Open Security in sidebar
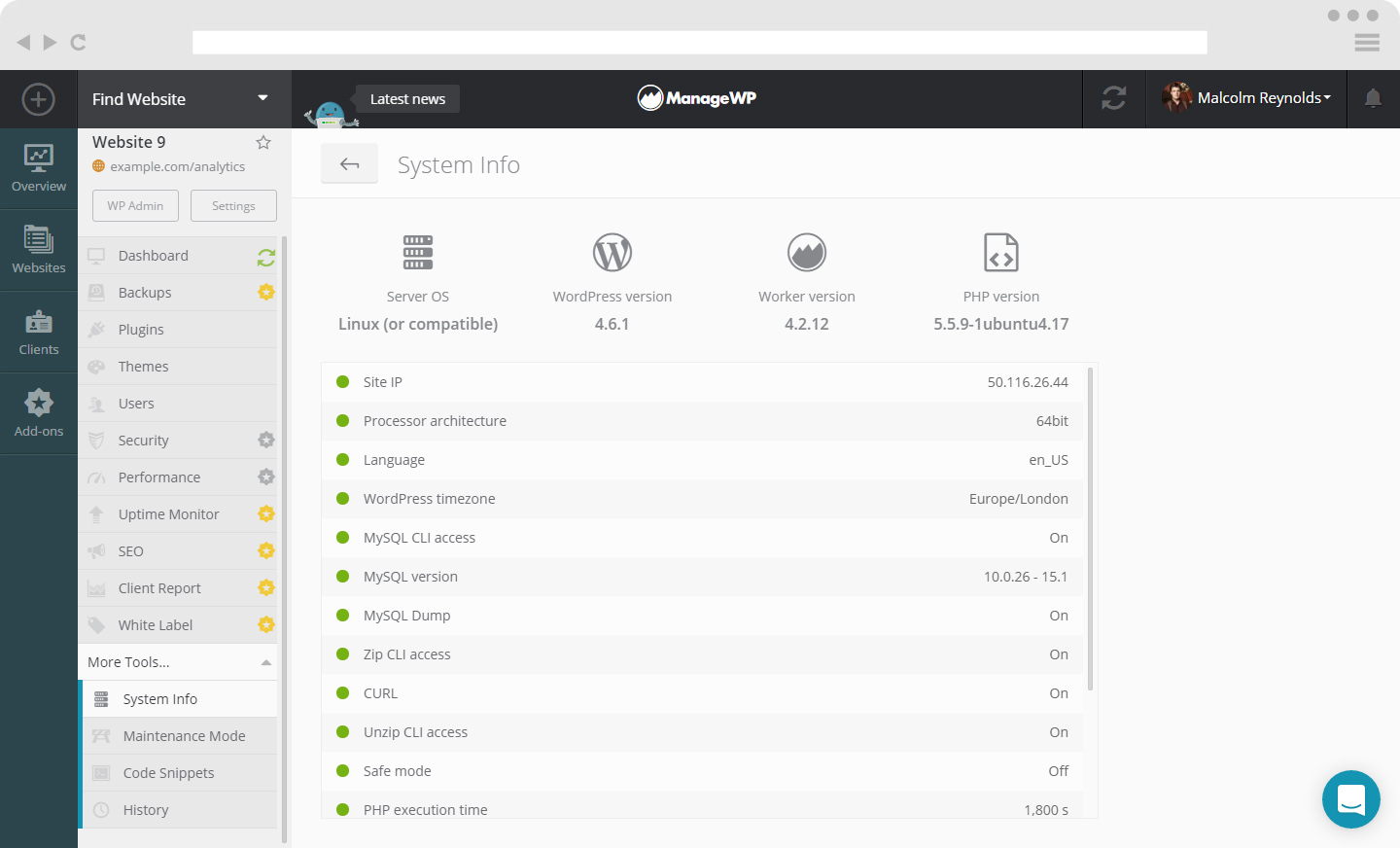Viewport: 1400px width, 848px height. [178, 441]
